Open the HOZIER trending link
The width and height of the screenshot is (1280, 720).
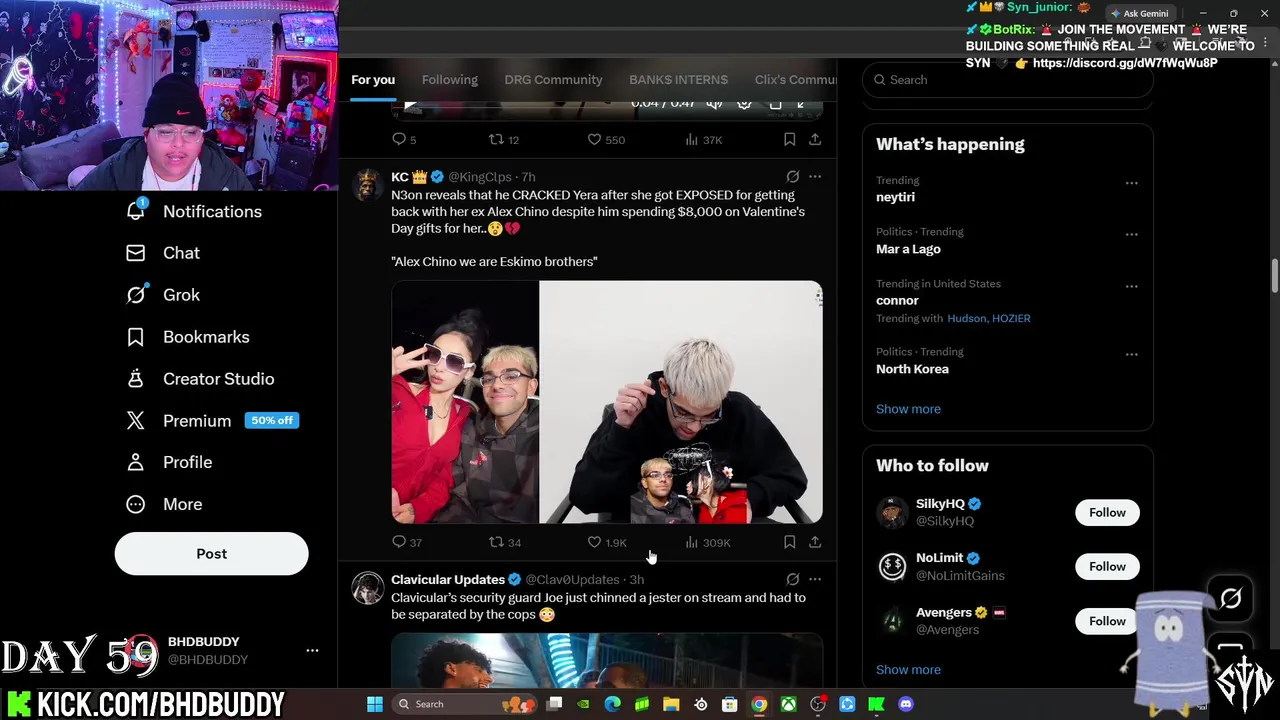point(1011,318)
